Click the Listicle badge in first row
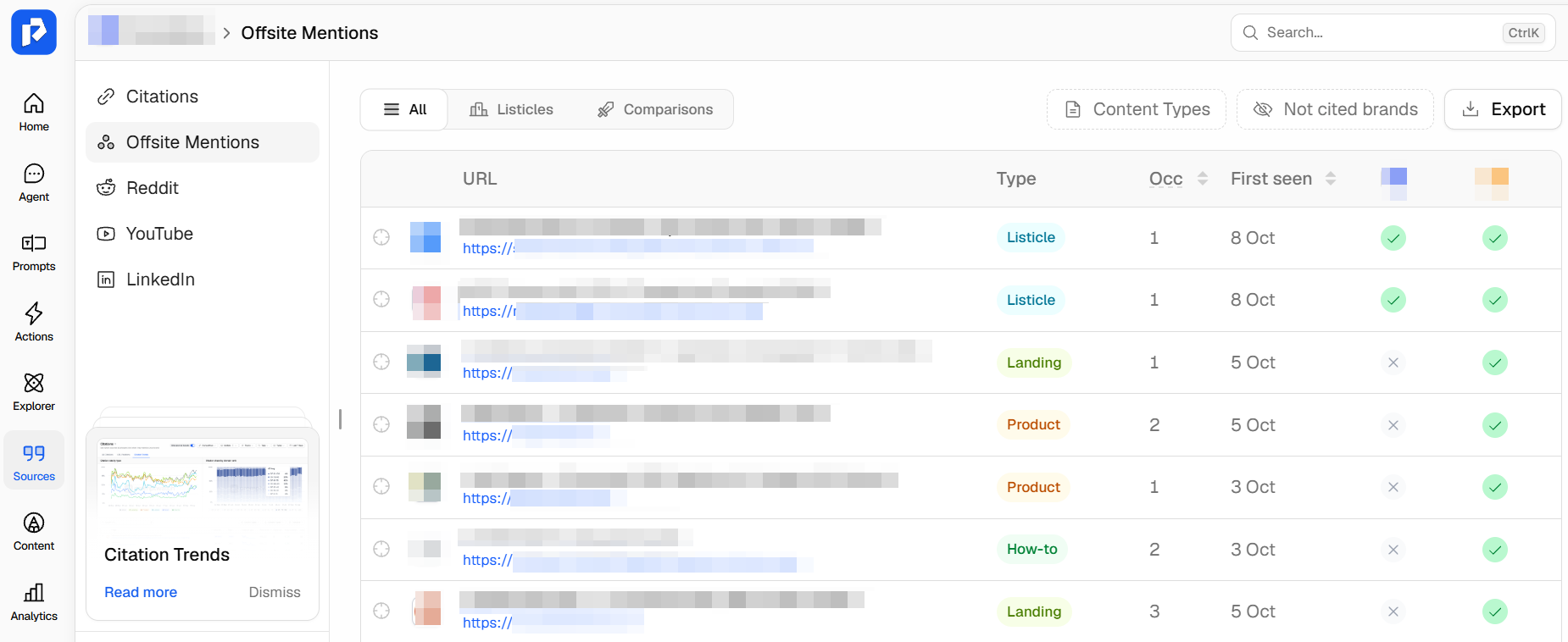 (x=1031, y=237)
